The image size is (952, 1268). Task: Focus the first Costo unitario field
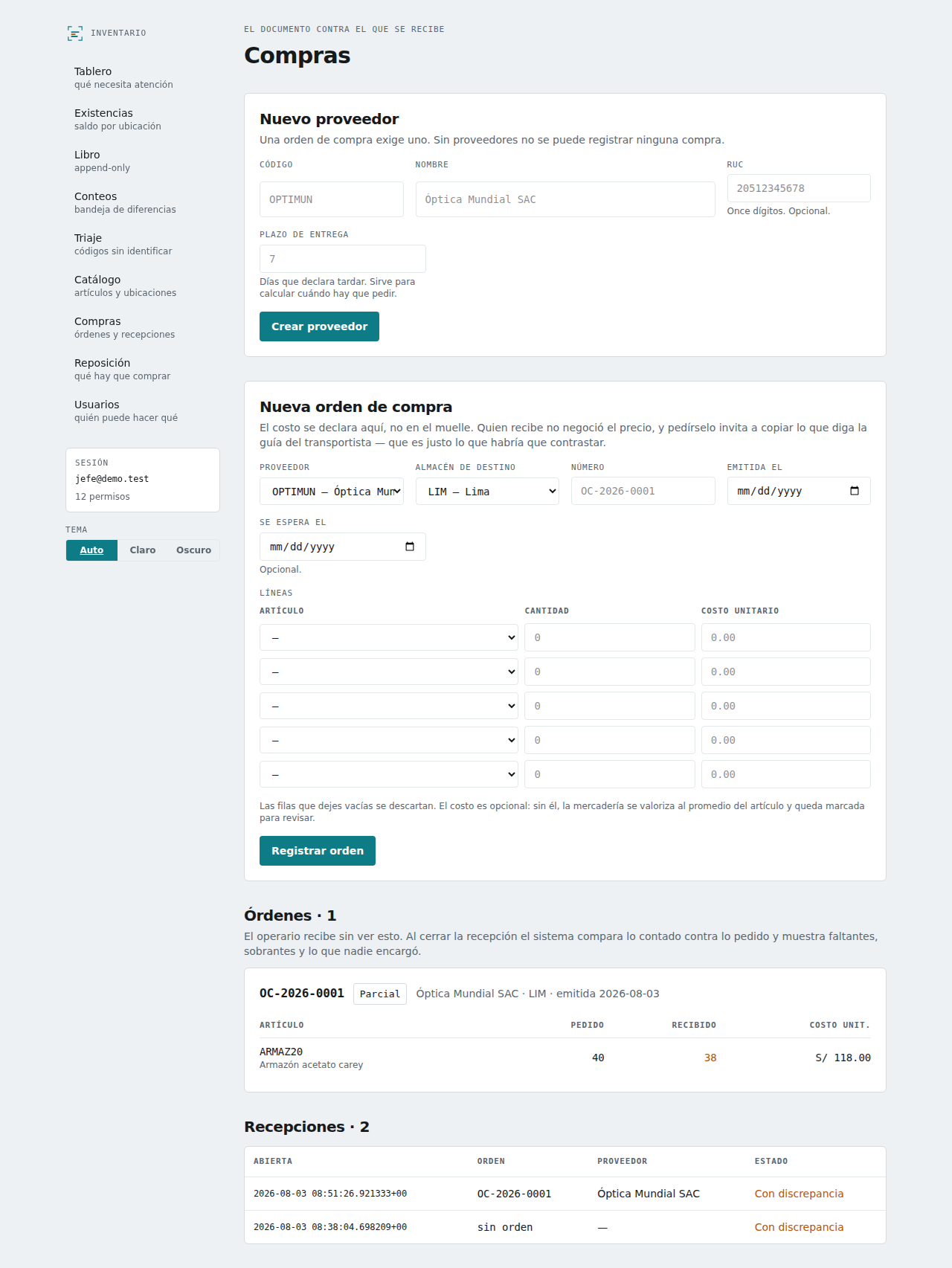pos(786,637)
